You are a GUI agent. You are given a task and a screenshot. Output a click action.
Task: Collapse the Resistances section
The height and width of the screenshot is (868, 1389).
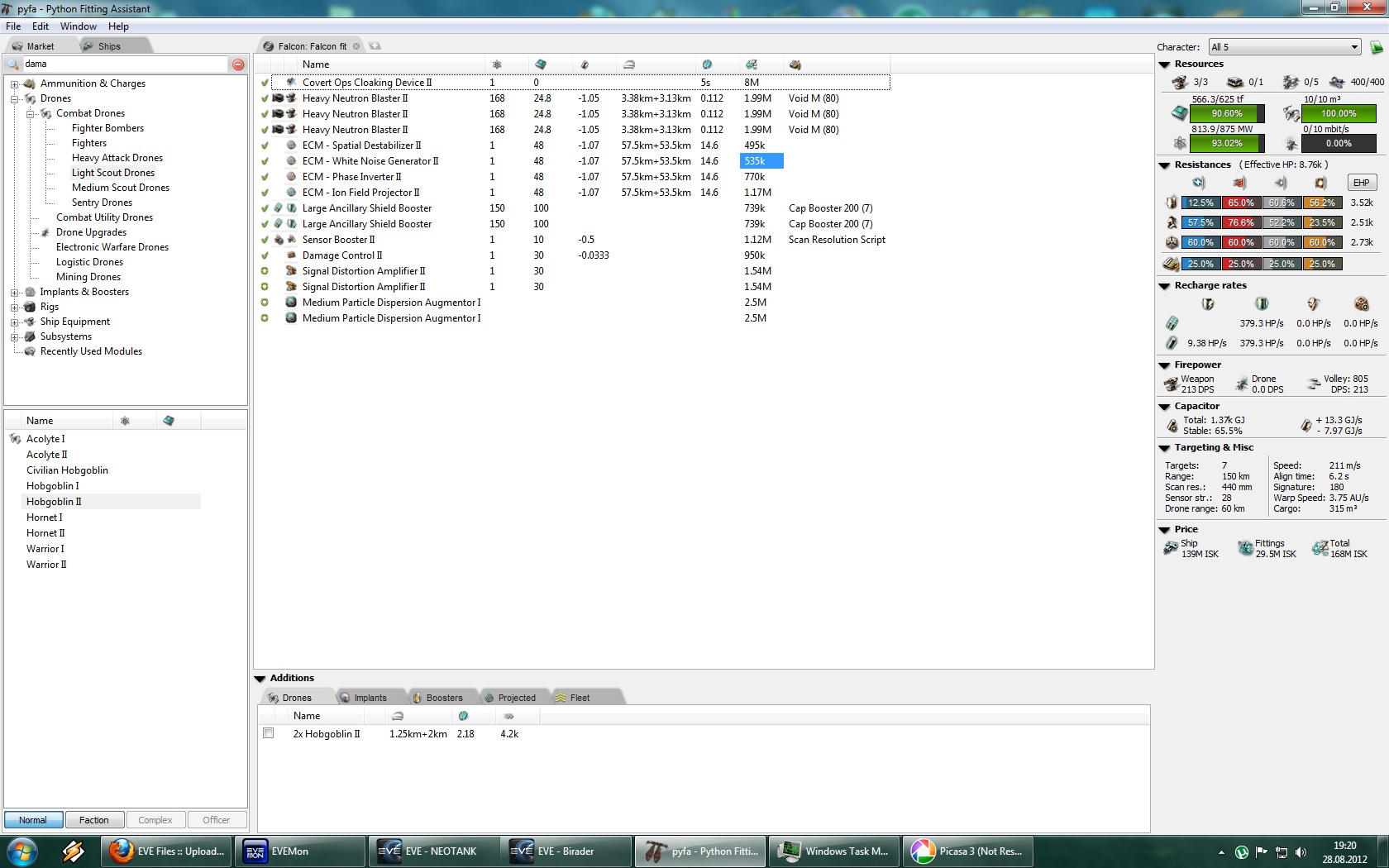[x=1164, y=165]
